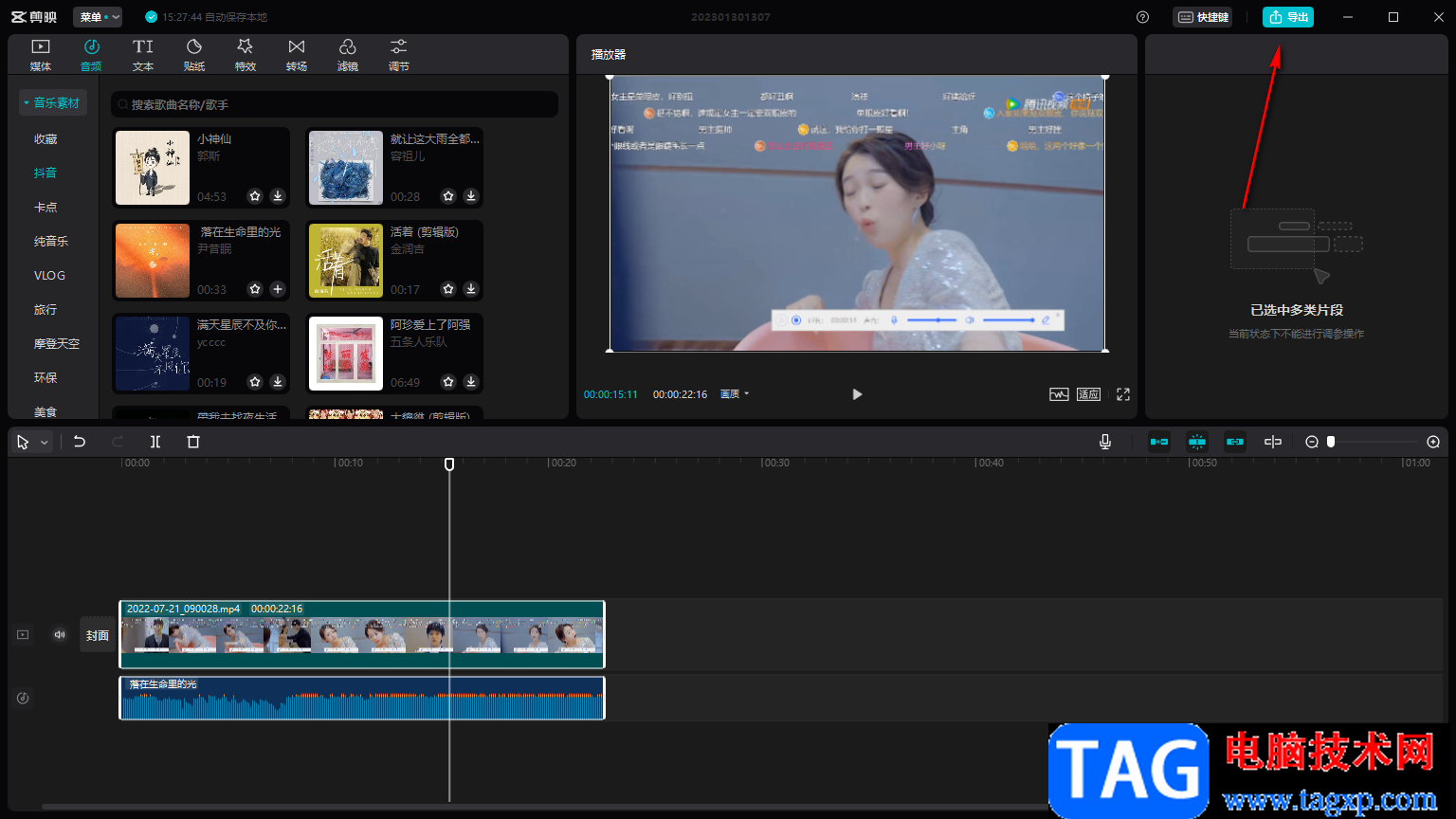Open the 菜单 menu dropdown
Viewport: 1456px width, 819px height.
tap(98, 17)
